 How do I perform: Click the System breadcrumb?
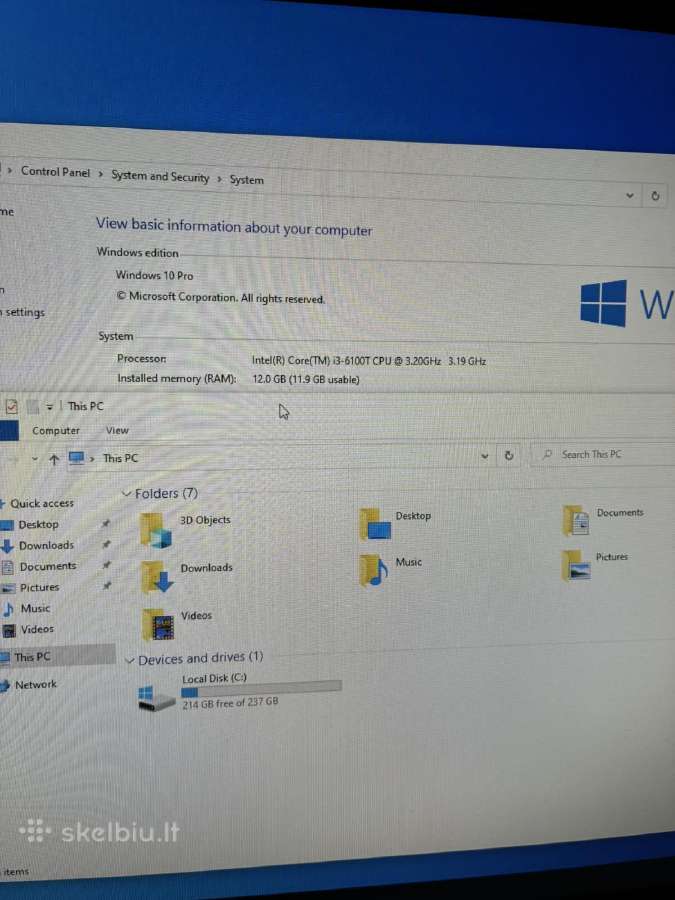click(x=247, y=180)
